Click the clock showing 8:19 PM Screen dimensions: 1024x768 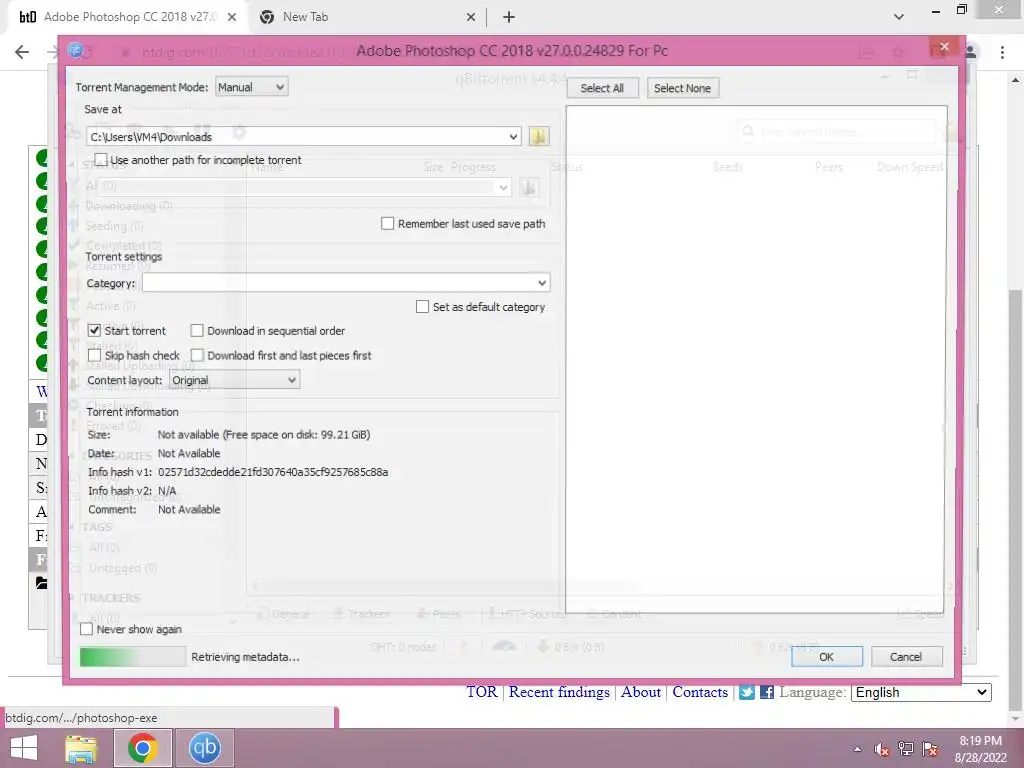(980, 741)
